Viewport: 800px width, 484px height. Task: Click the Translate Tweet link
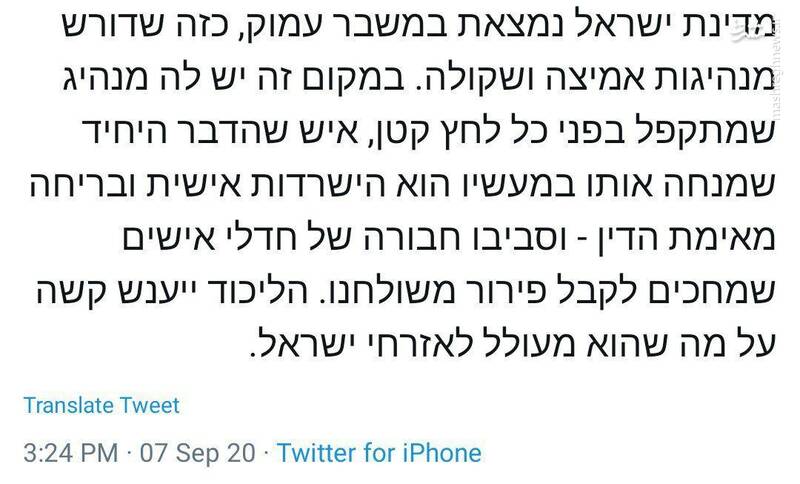[x=101, y=405]
